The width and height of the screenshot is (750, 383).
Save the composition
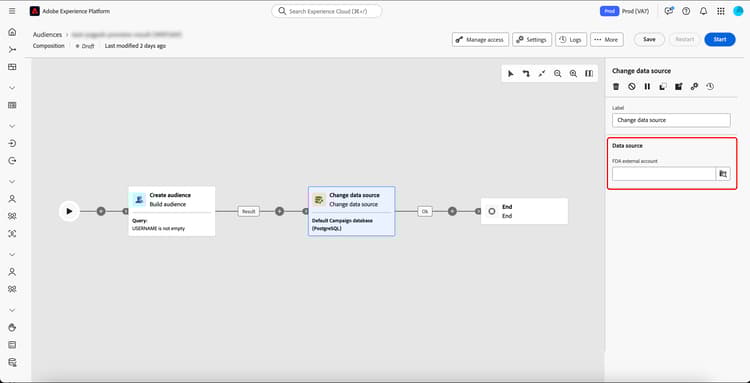point(649,39)
